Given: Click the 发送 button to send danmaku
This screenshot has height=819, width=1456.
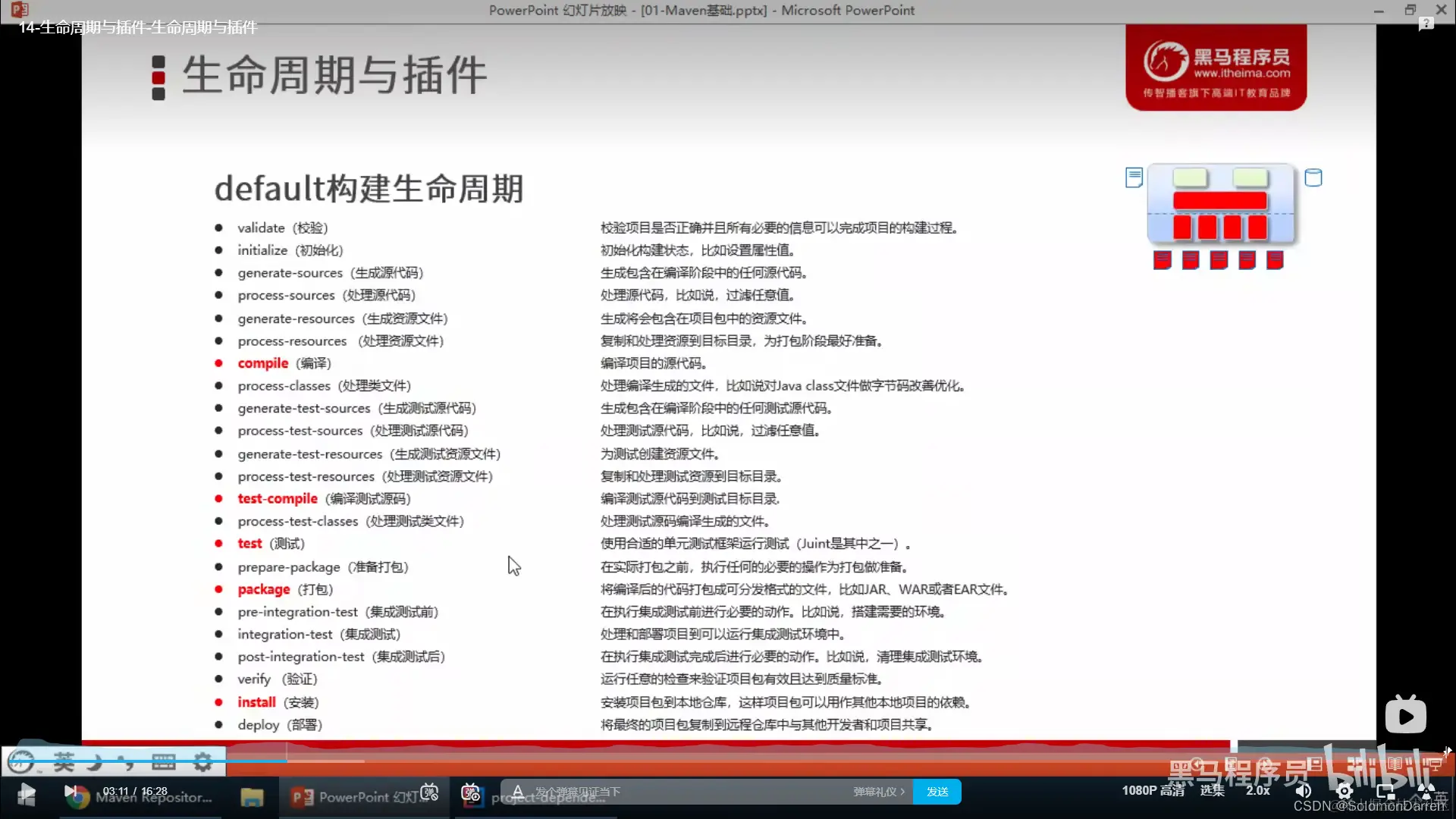Looking at the screenshot, I should [938, 792].
